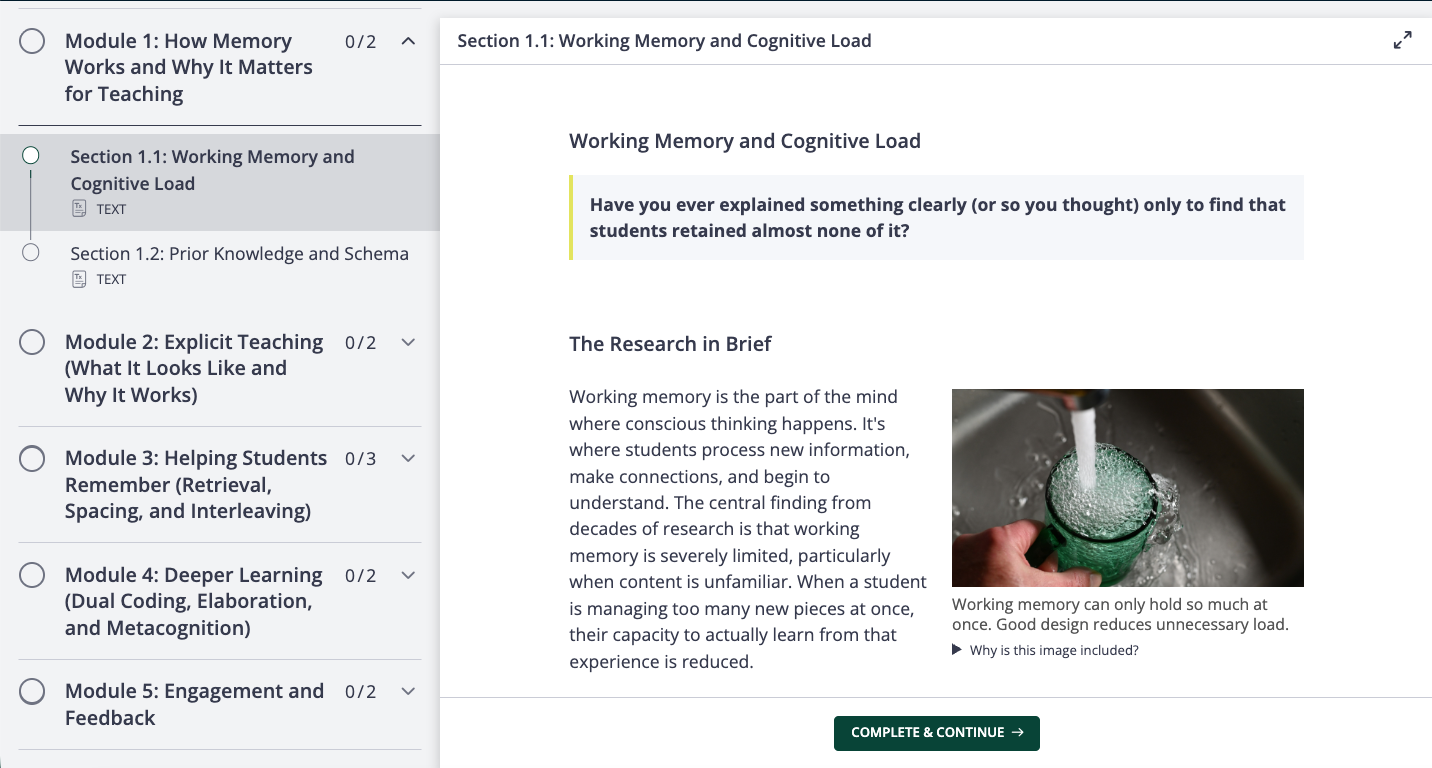Click the 'Working Memory and Cognitive Load' content heading
The height and width of the screenshot is (768, 1432).
(745, 141)
